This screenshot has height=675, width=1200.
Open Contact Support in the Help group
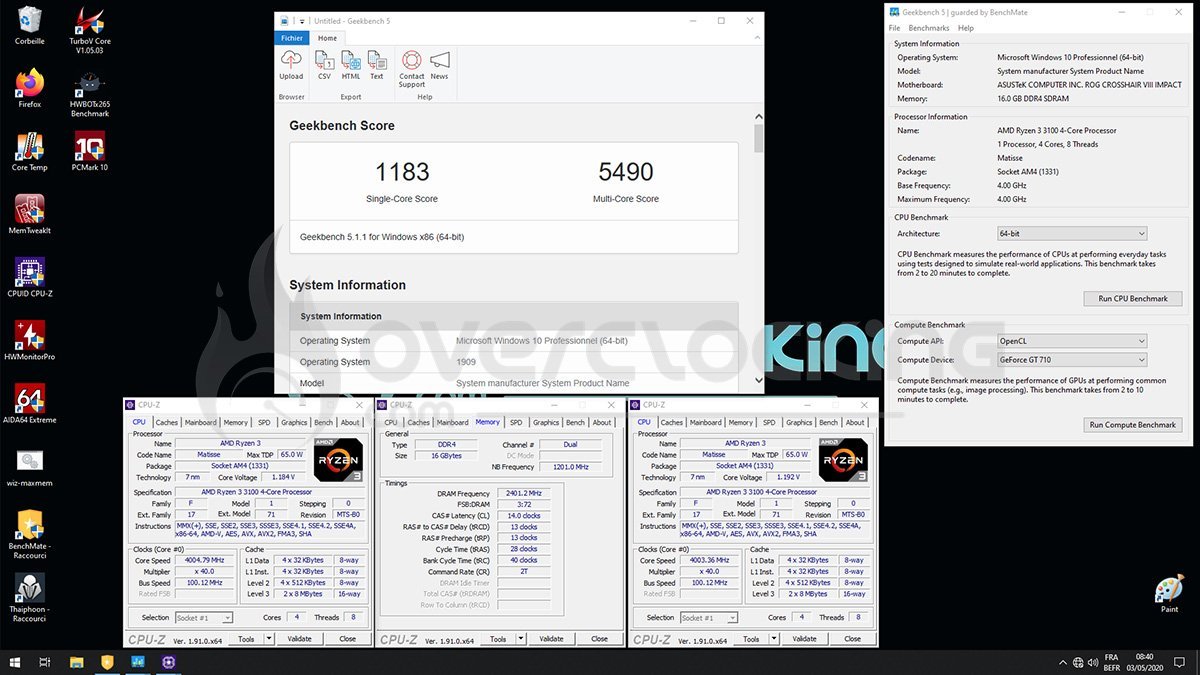coord(412,69)
